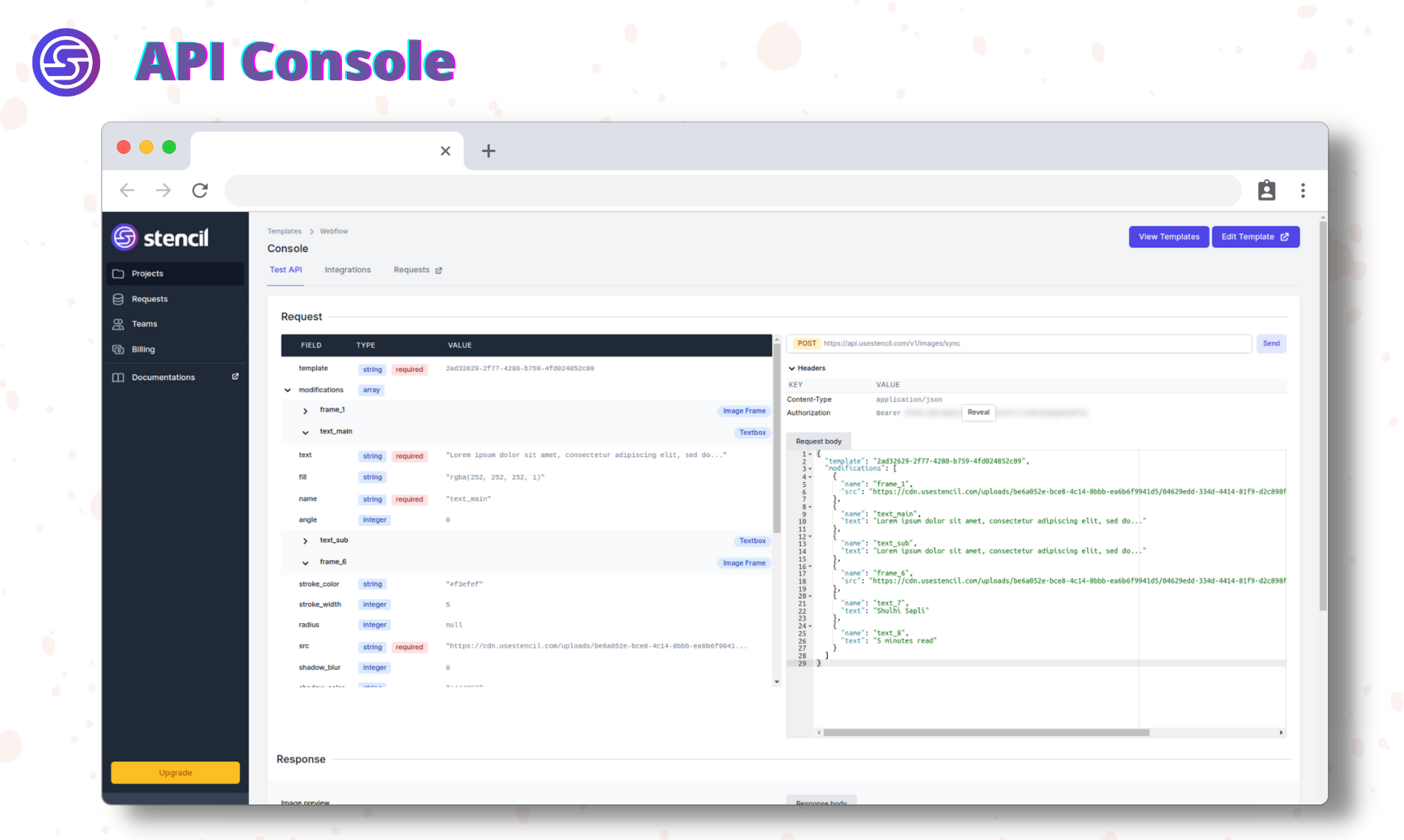
Task: Click the "Shulhi Sapli" text in code
Action: click(x=901, y=611)
